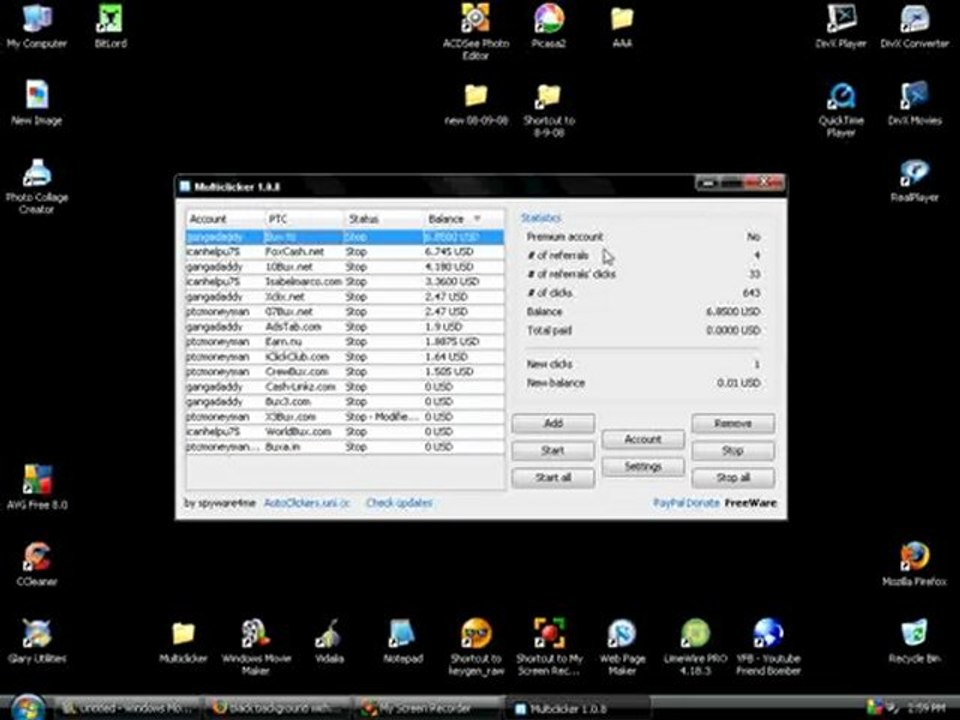Open the Web Page Maker icon
The width and height of the screenshot is (960, 720).
pyautogui.click(x=621, y=647)
